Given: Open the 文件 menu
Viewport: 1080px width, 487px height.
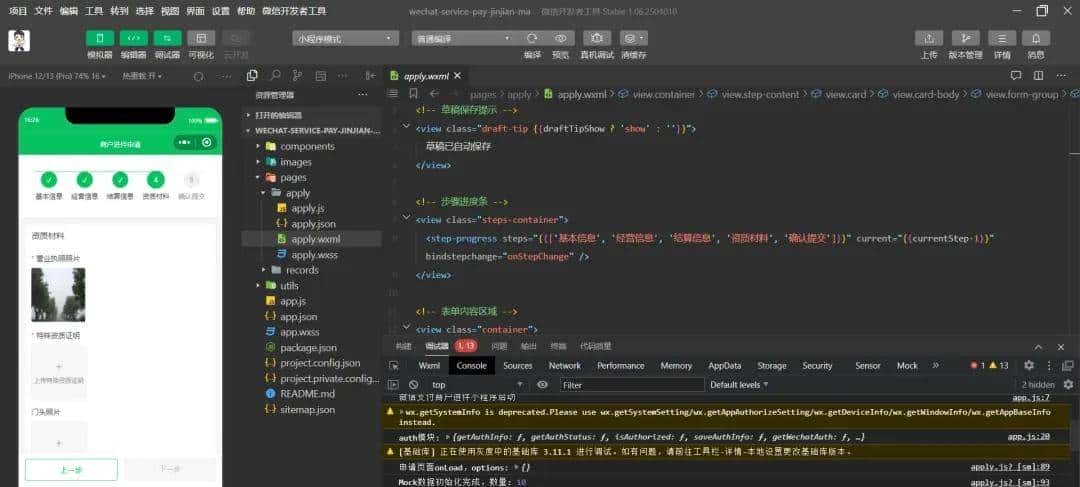Looking at the screenshot, I should (x=43, y=11).
